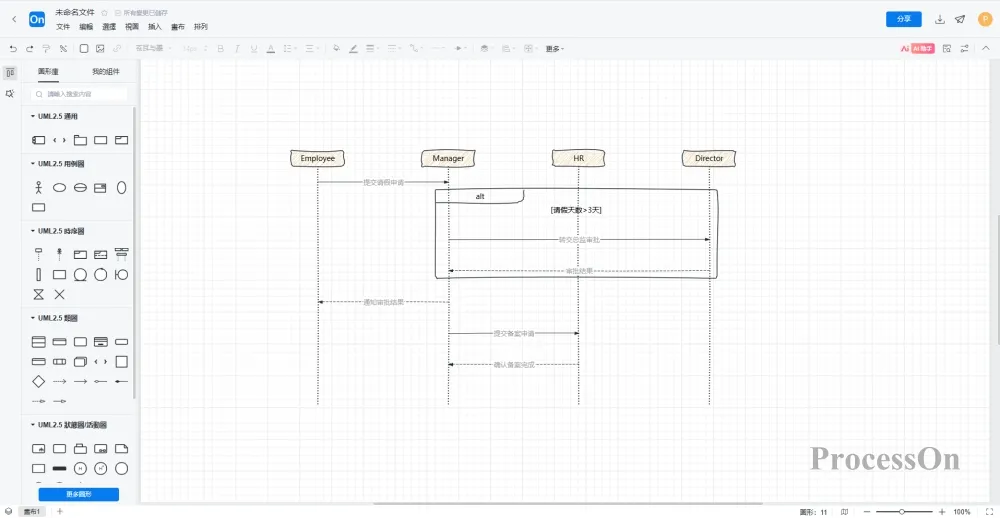Click the shape search input field
The image size is (1000, 518).
[80, 94]
